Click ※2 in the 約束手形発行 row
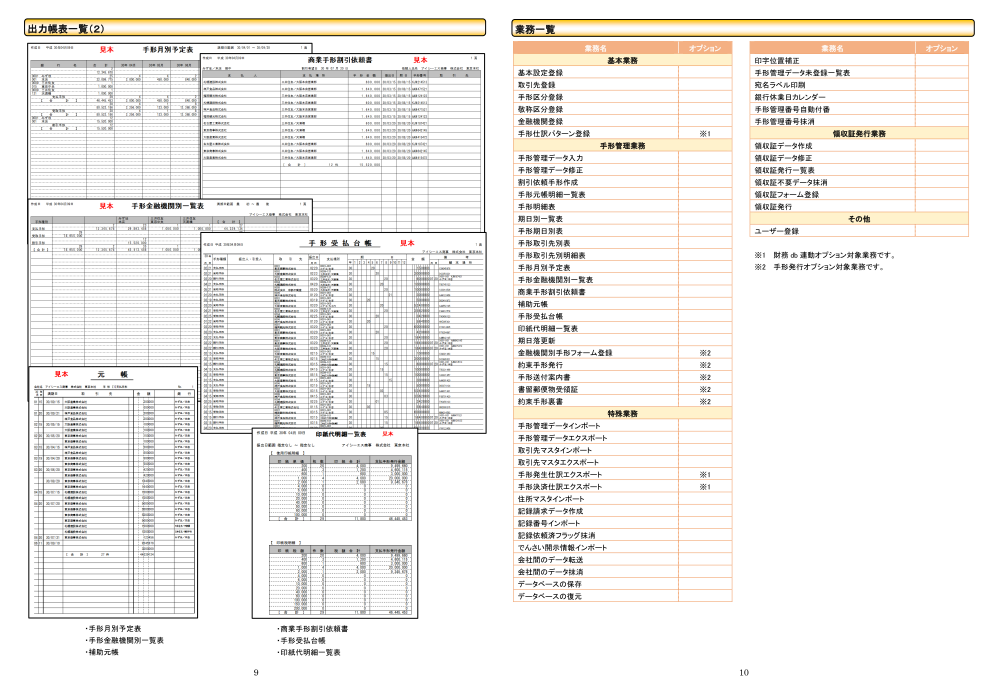This screenshot has height=700, width=1000. point(705,365)
